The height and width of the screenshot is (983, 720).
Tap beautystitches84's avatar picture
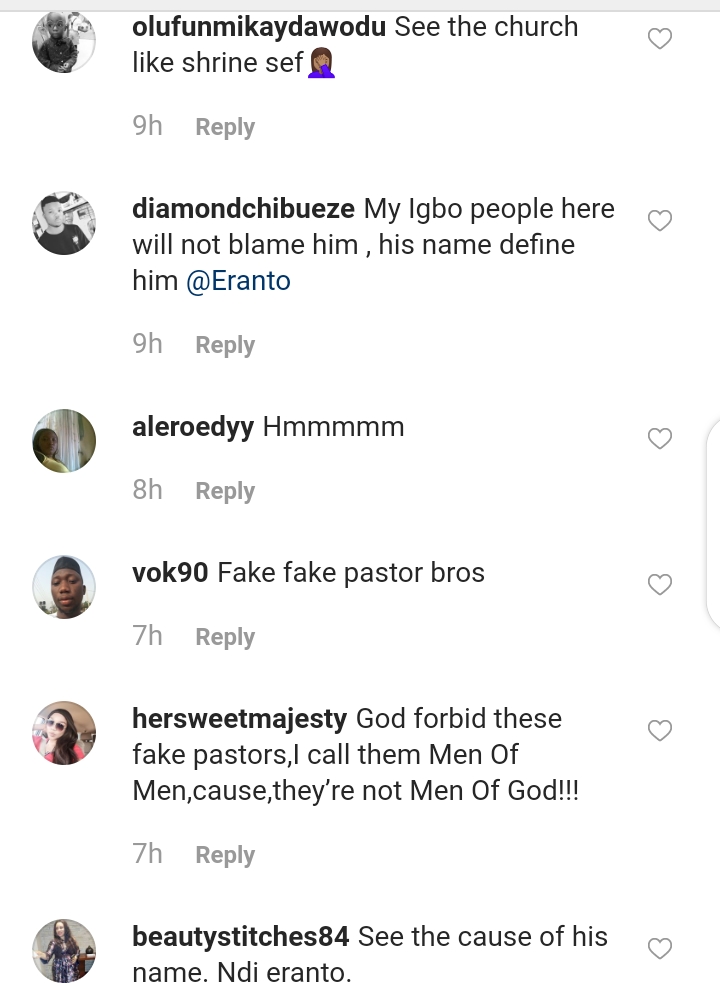tap(64, 950)
